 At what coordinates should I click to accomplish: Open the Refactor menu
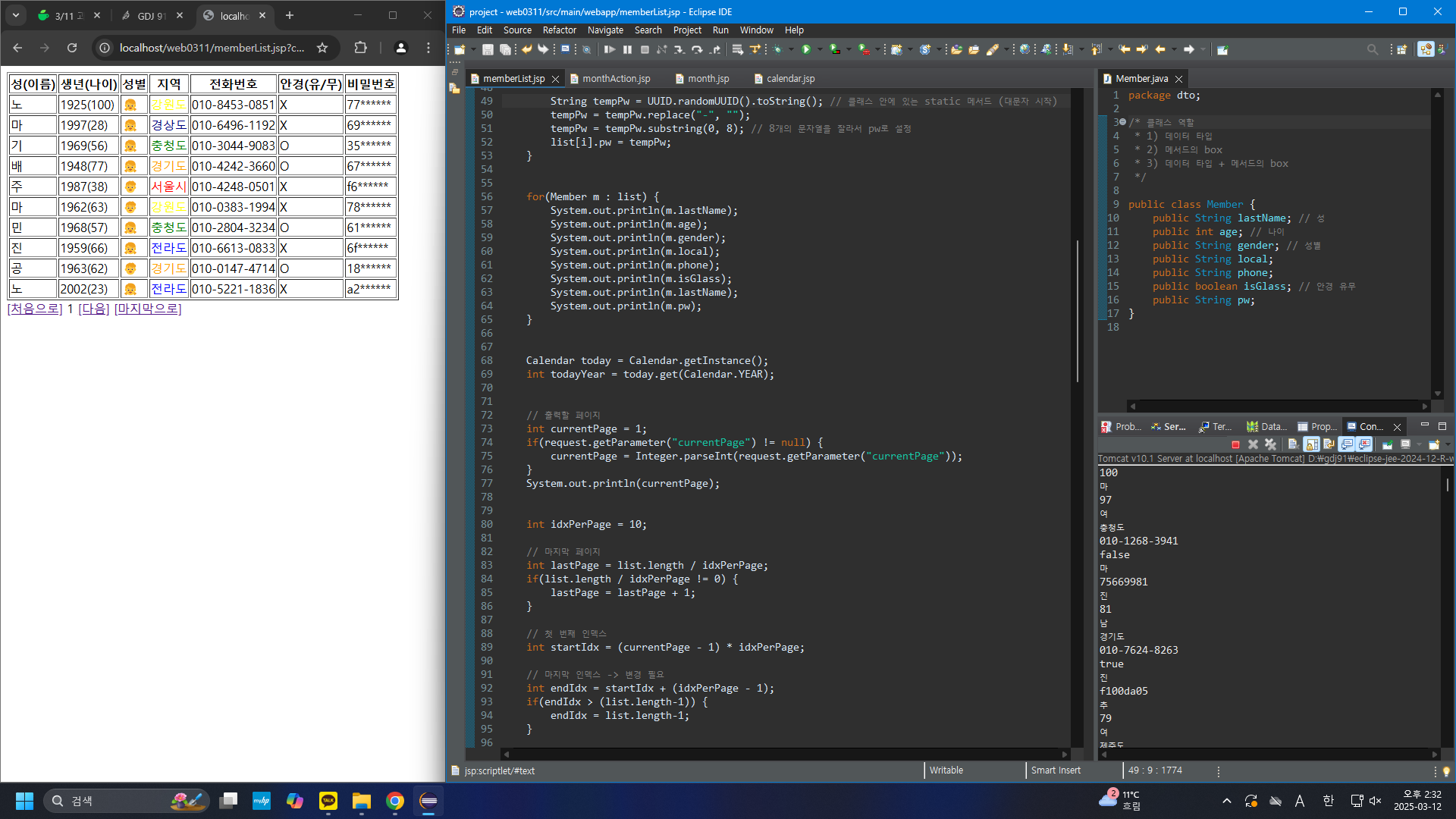pos(559,30)
